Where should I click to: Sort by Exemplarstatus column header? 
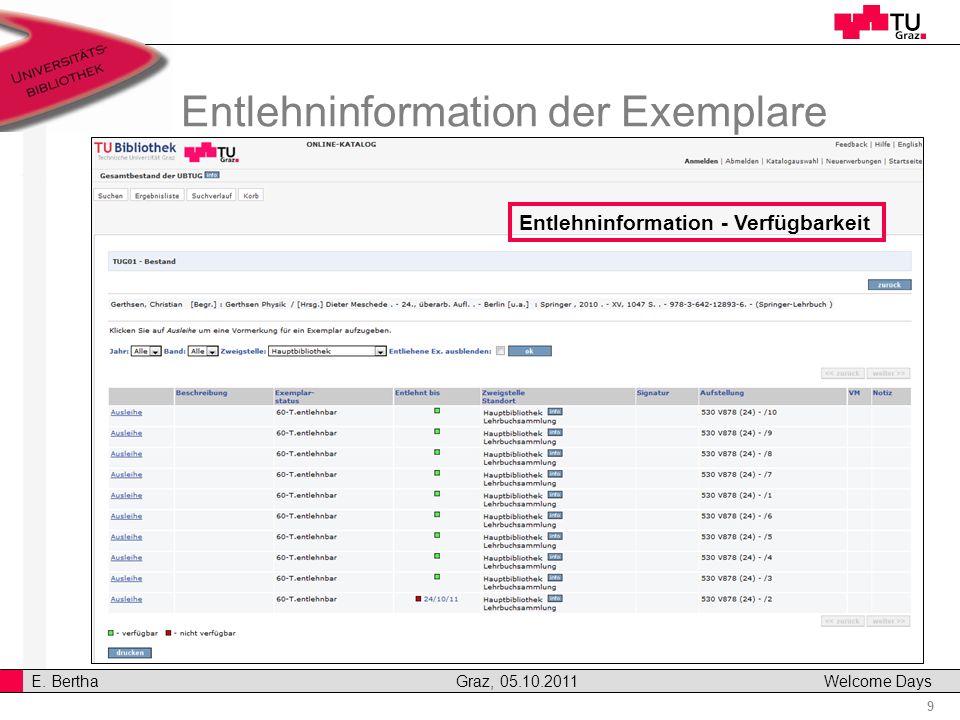tap(294, 397)
